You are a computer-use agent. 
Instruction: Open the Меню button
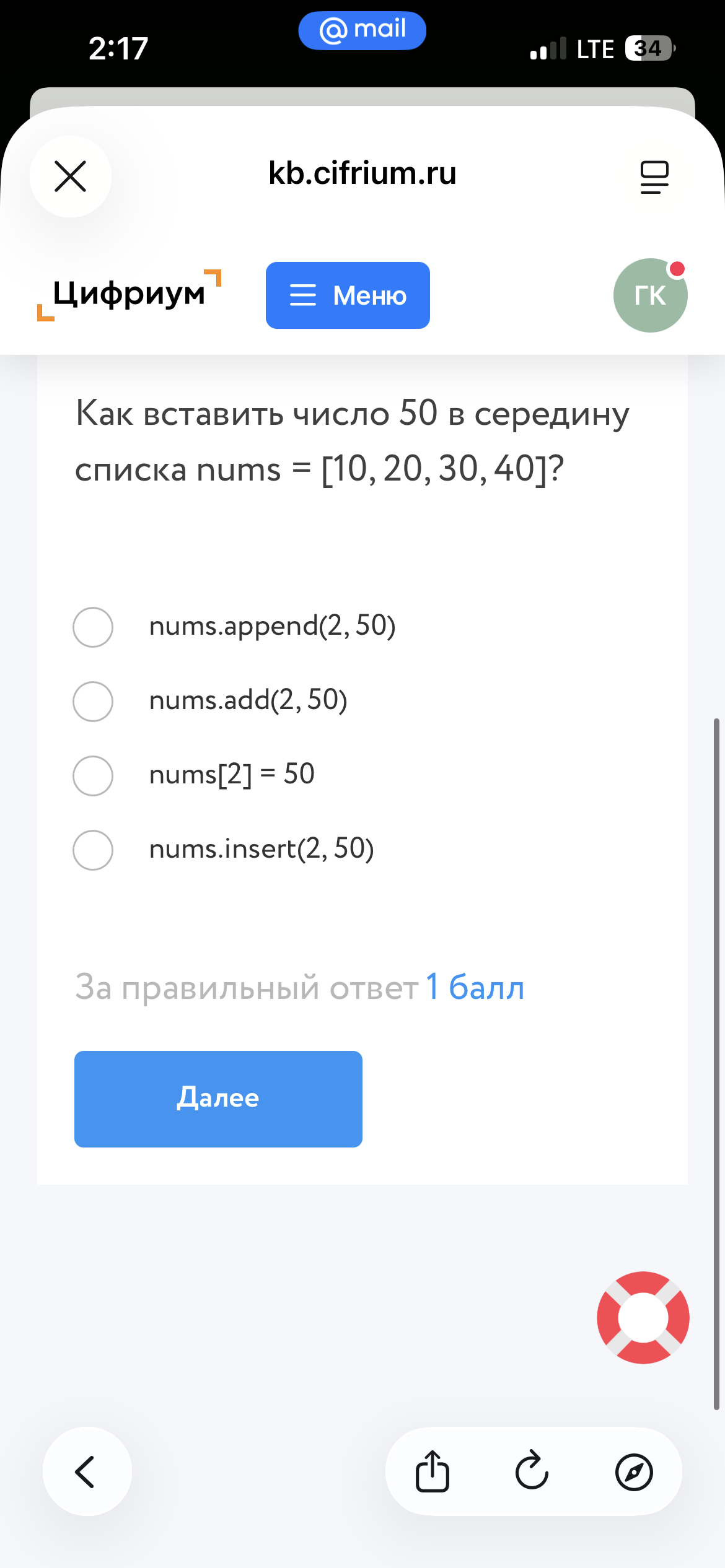(348, 295)
